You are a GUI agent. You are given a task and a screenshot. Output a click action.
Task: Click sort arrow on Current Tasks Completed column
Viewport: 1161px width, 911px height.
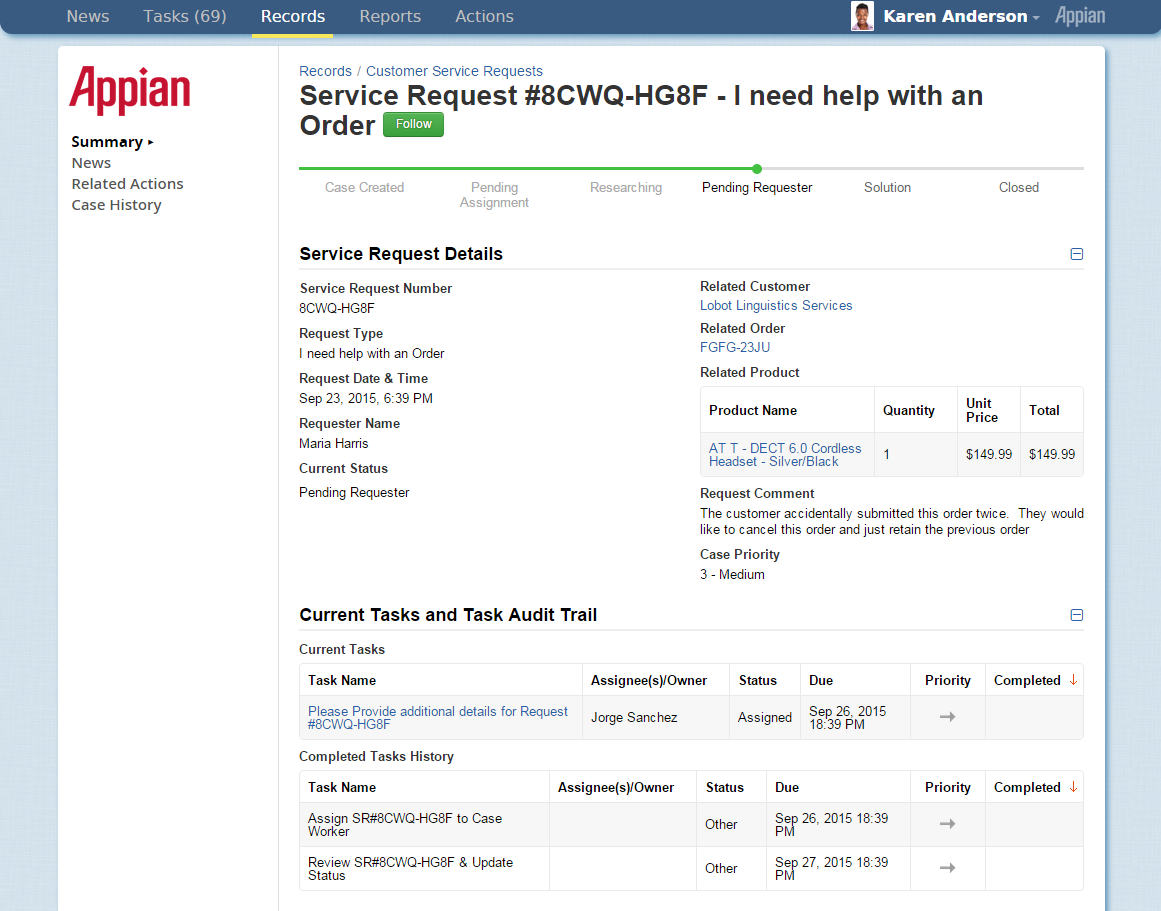[1073, 680]
